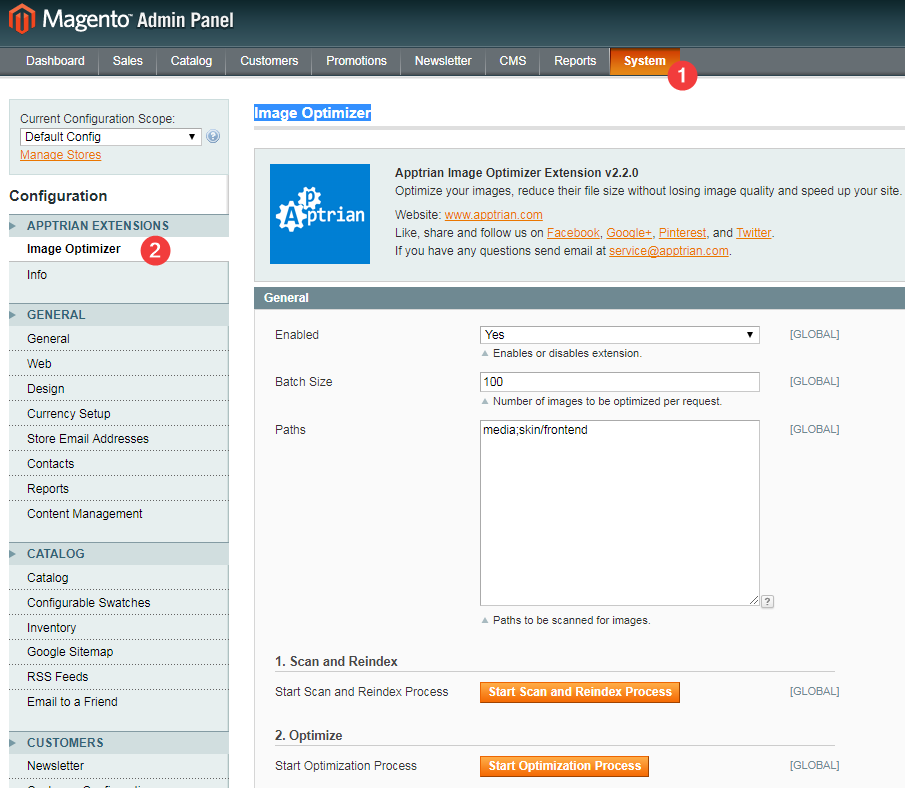Screen dimensions: 905x788
Task: Open the Dashboard menu
Action: (55, 61)
